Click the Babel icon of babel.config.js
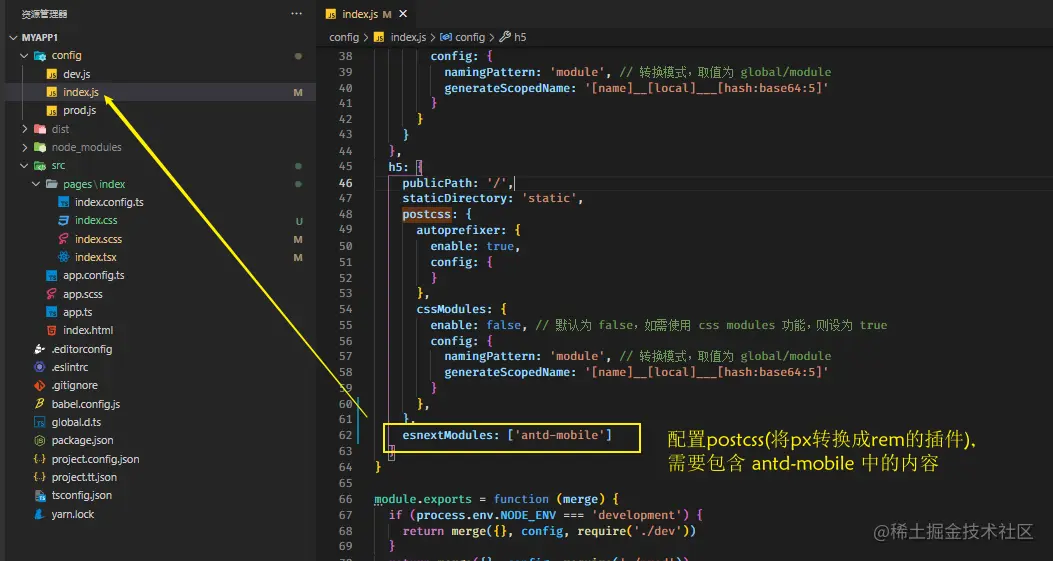 [x=40, y=404]
